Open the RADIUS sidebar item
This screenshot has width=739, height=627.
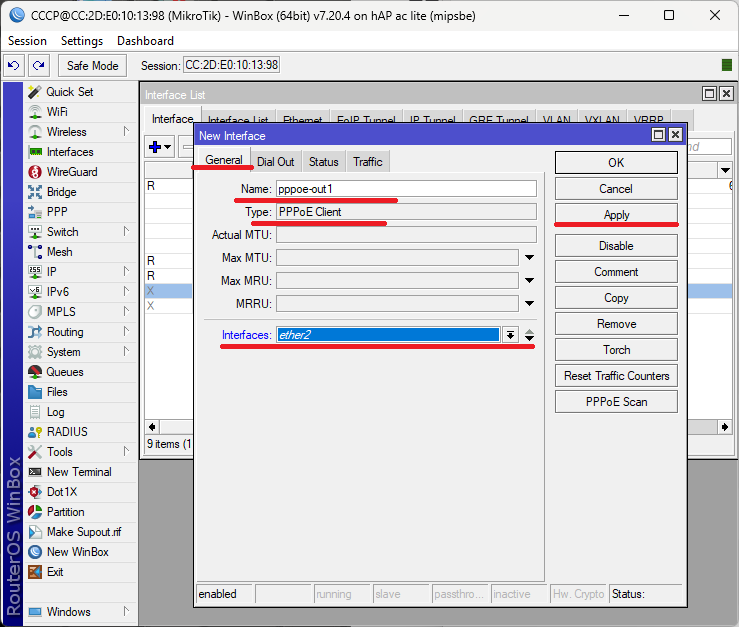click(67, 432)
